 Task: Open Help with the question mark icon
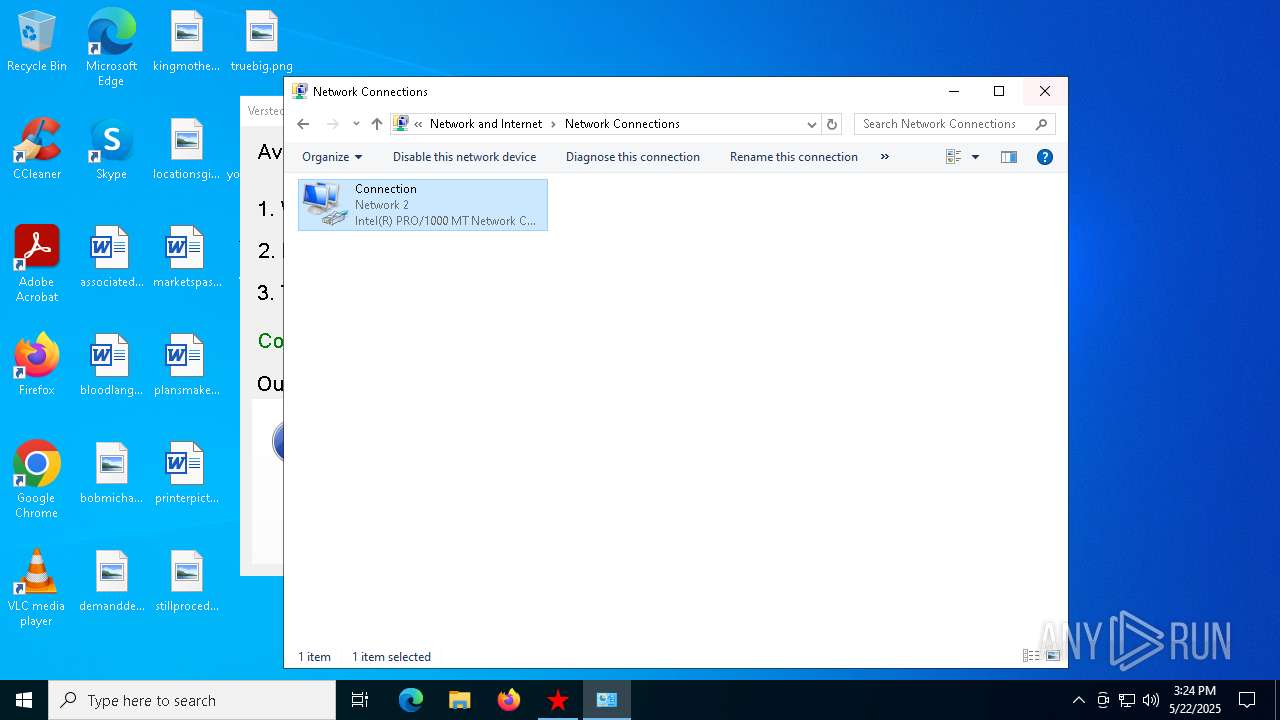[x=1044, y=157]
